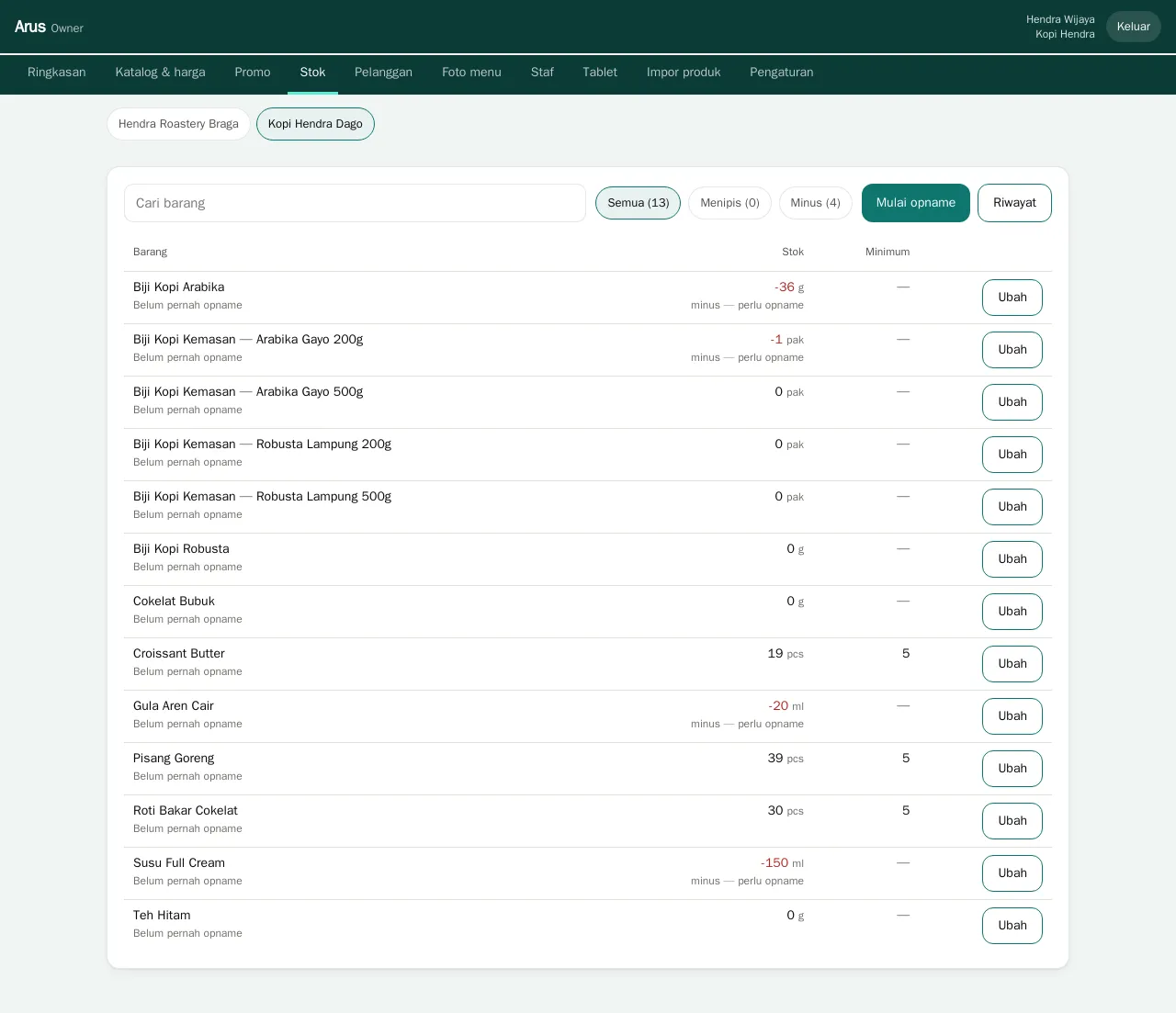Image resolution: width=1176 pixels, height=1013 pixels.
Task: Click the Cari barang search field
Action: [355, 203]
